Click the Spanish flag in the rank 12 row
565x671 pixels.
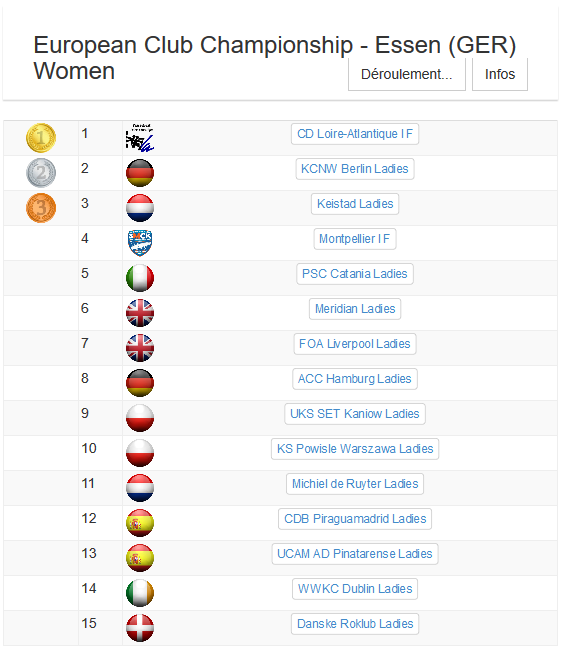point(140,523)
